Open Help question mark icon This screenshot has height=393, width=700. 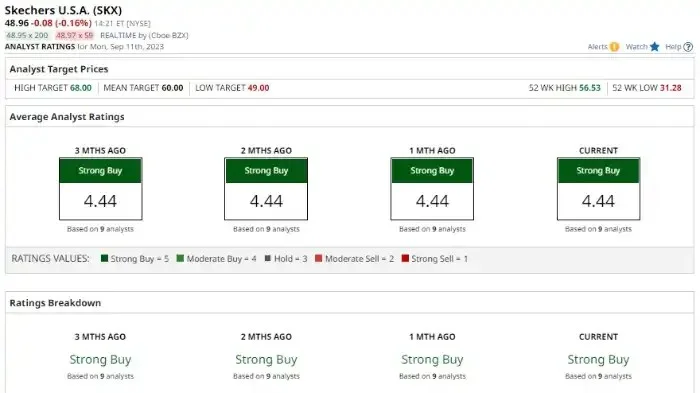pos(688,46)
